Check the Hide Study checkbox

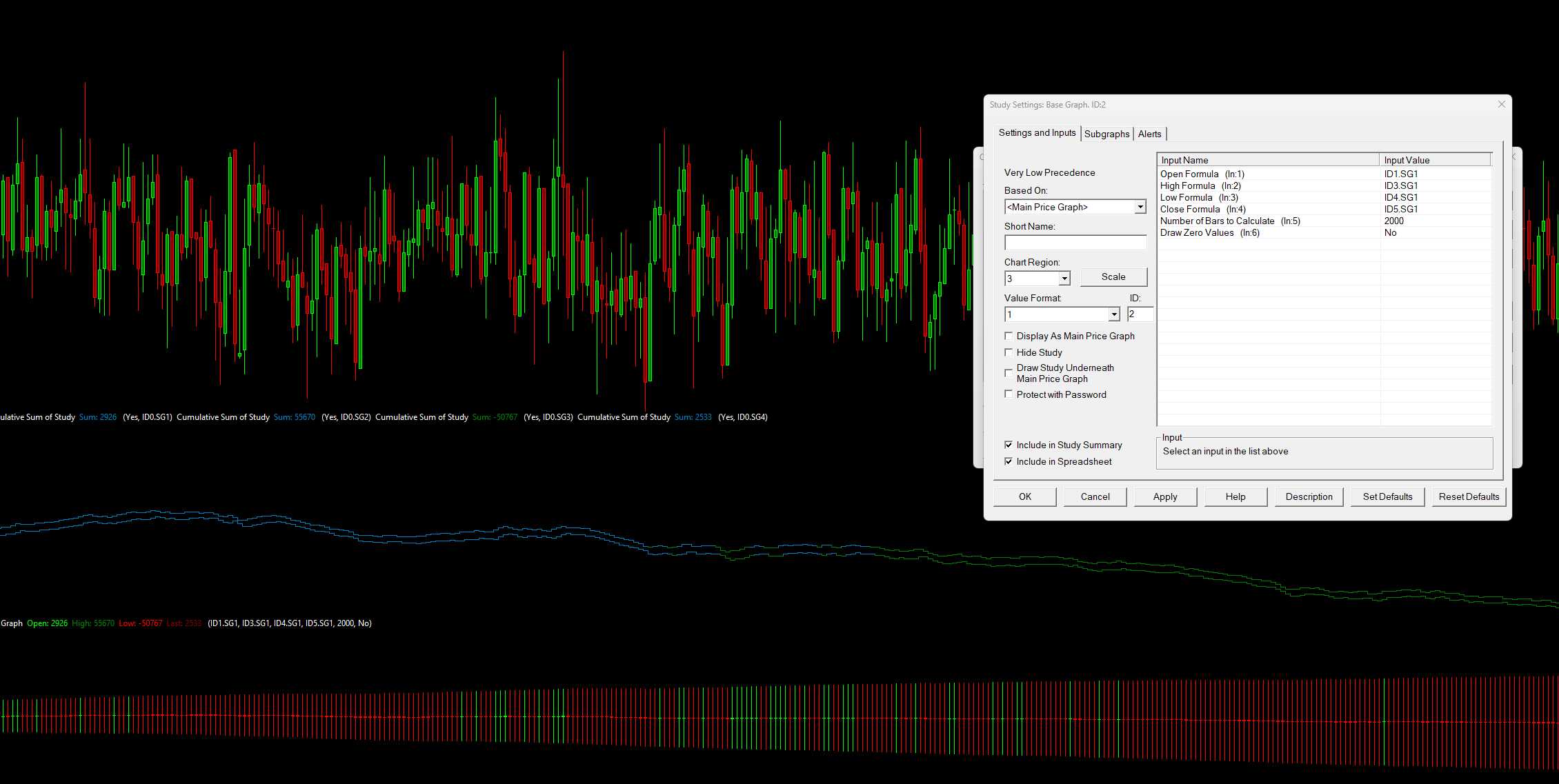tap(1009, 352)
